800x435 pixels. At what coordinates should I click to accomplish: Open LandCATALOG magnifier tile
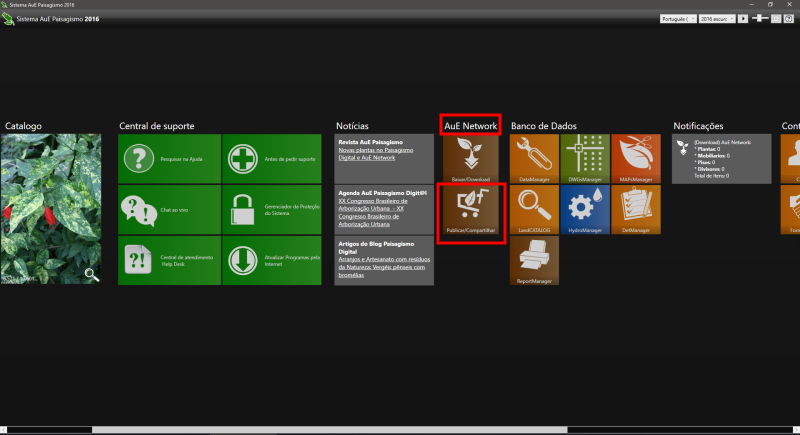coord(534,210)
